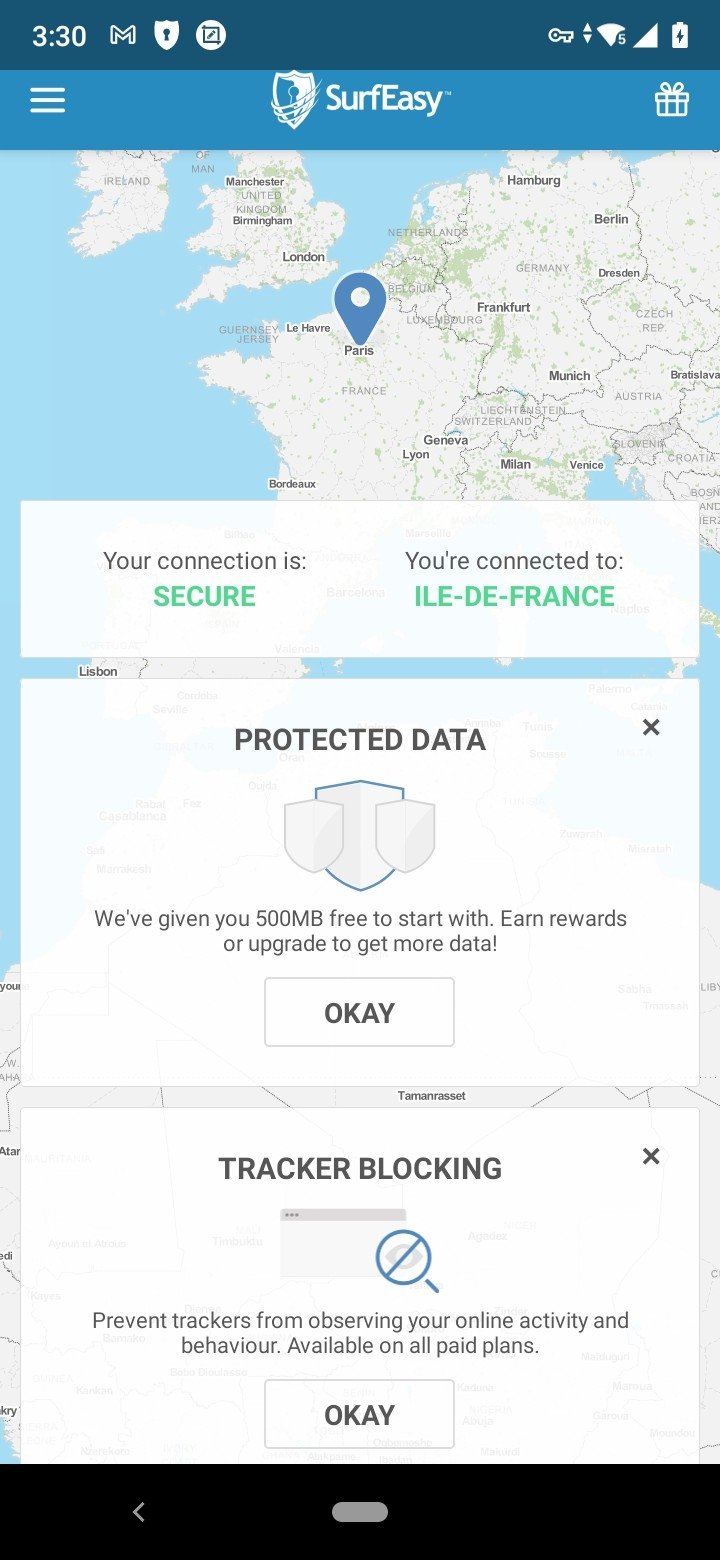This screenshot has height=1560, width=720.
Task: Tap the Protected Data shields illustration
Action: point(360,835)
